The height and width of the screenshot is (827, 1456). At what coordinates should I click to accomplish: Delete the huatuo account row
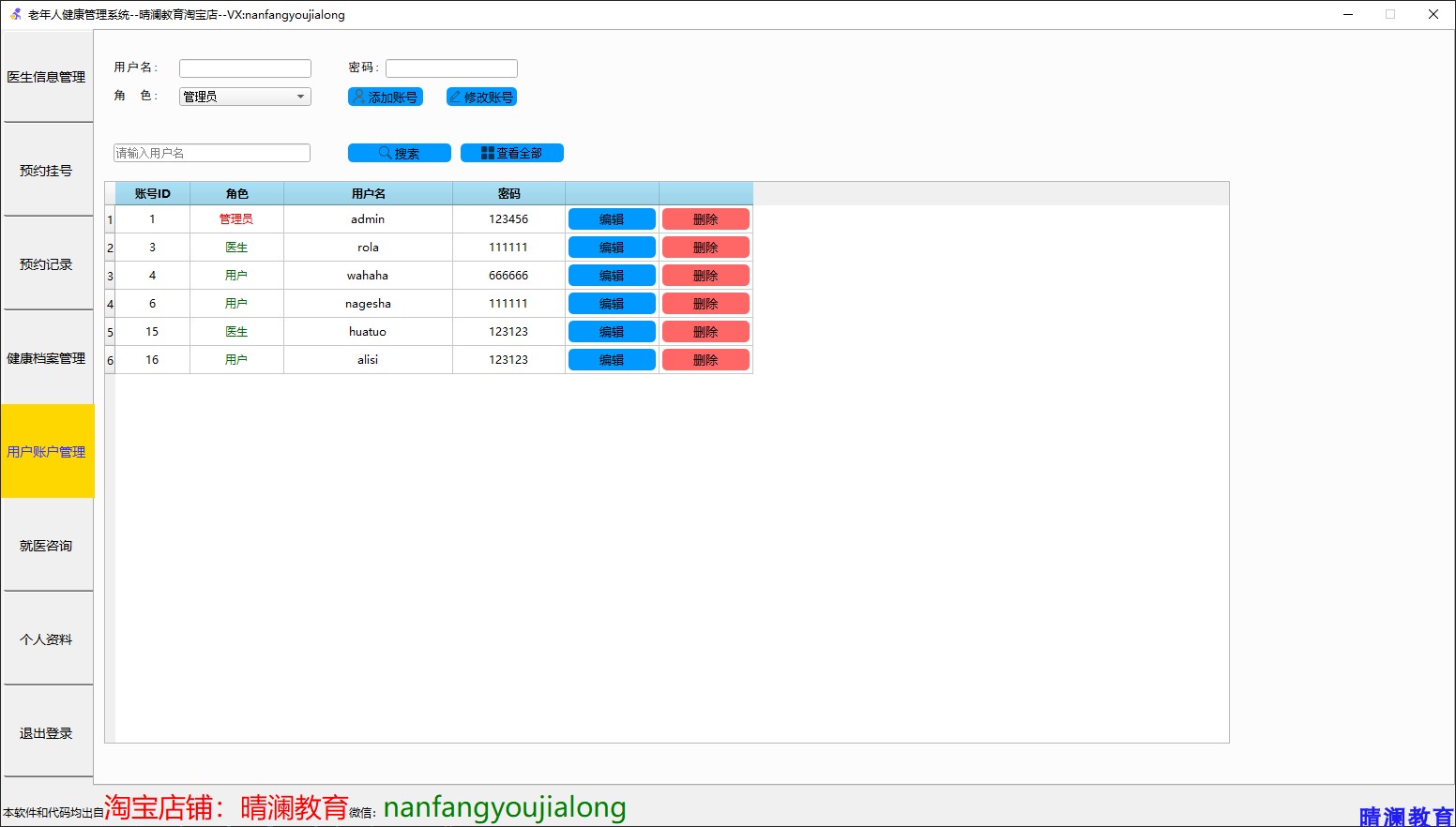(x=705, y=332)
